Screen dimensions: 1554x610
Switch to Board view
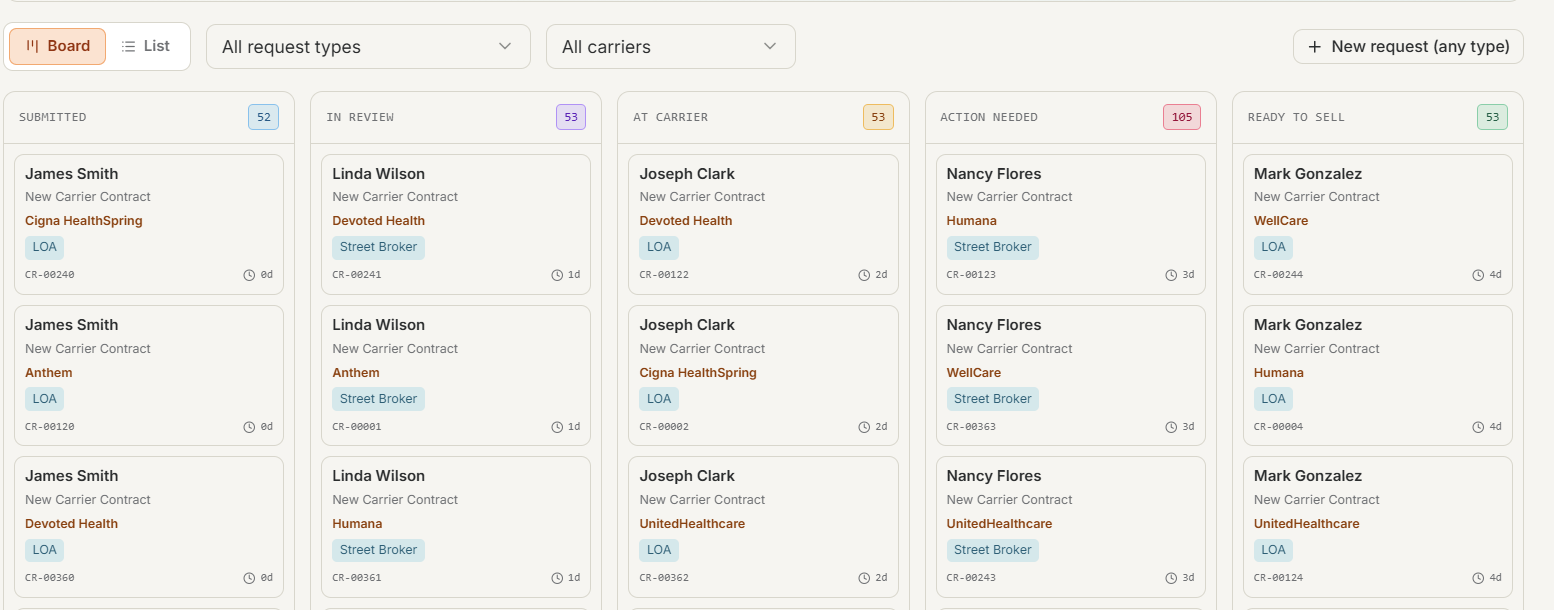click(x=57, y=46)
